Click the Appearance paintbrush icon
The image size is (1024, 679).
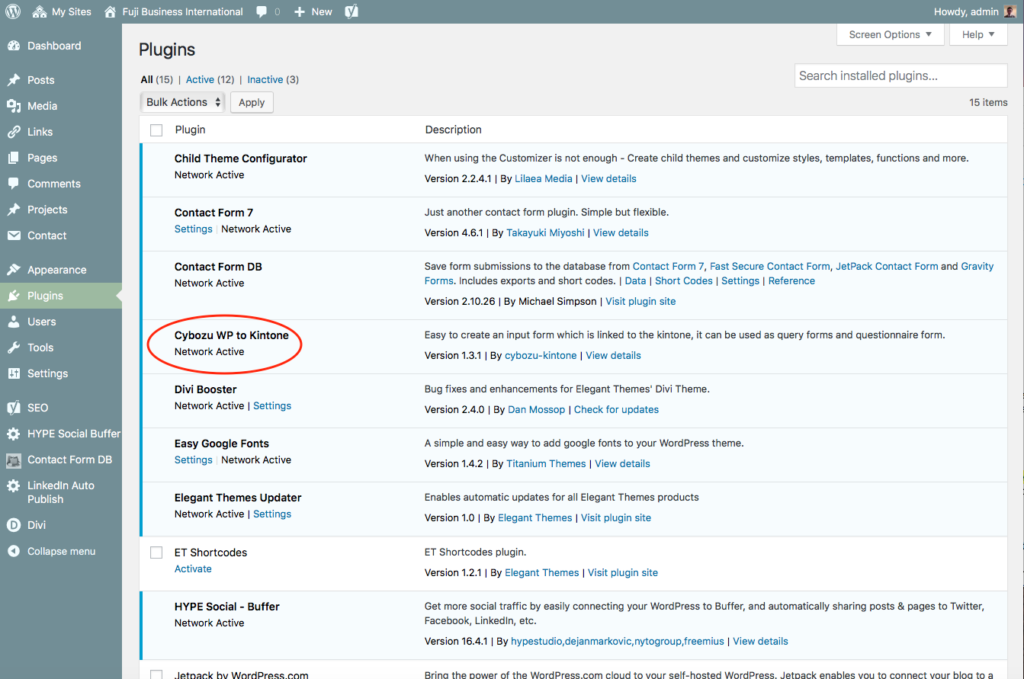[x=13, y=270]
